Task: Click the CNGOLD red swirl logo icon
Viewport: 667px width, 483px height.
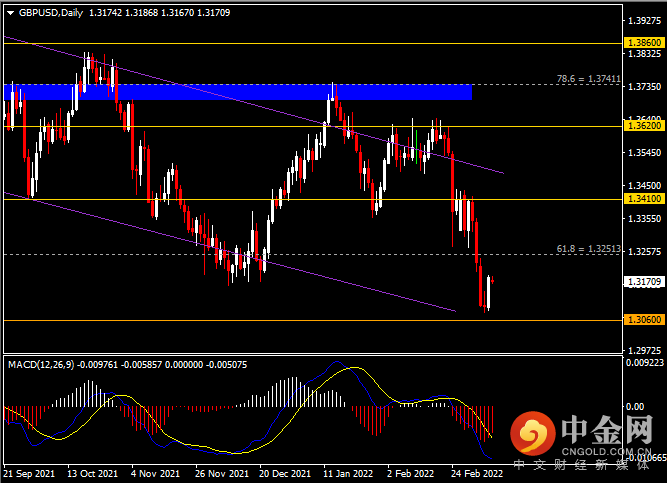Action: [533, 433]
